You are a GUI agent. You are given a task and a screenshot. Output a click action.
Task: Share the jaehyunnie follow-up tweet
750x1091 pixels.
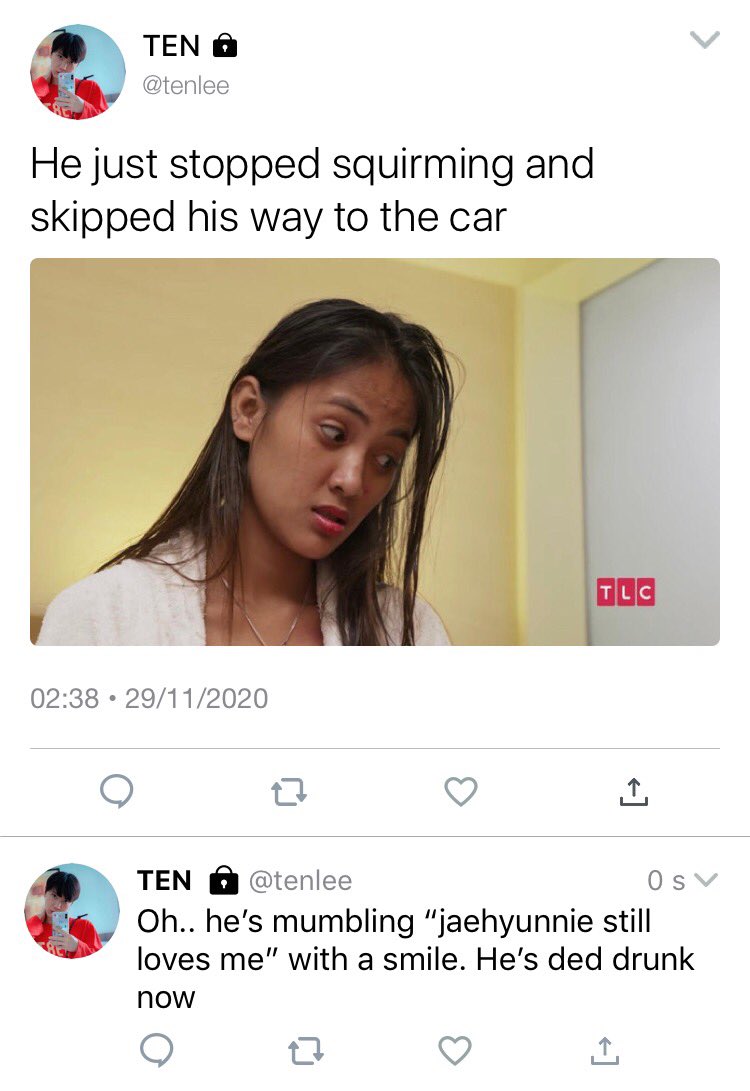tap(604, 1050)
